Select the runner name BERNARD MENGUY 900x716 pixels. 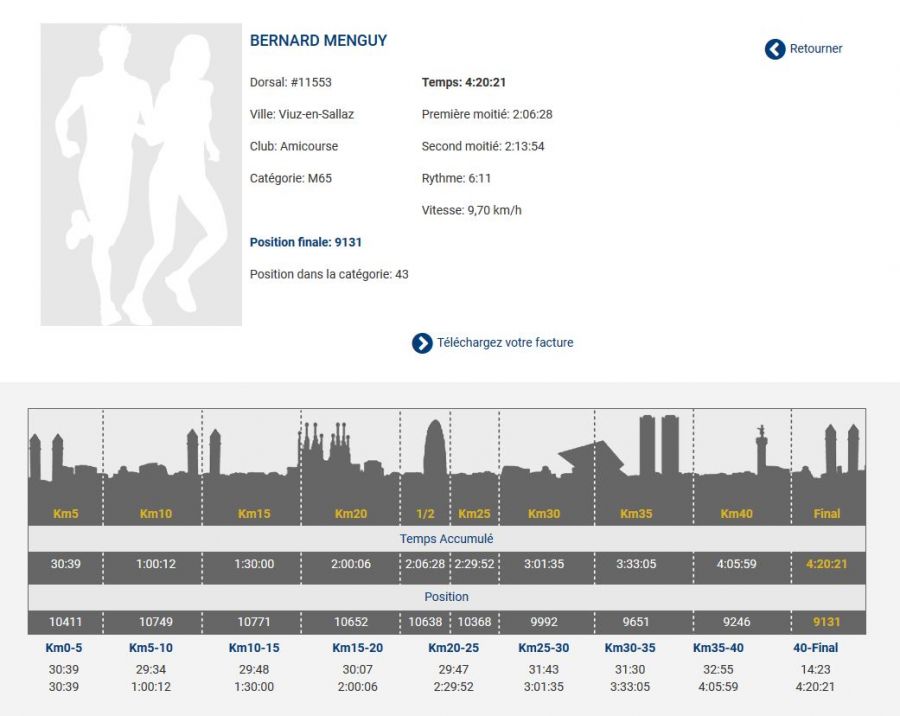[x=318, y=41]
